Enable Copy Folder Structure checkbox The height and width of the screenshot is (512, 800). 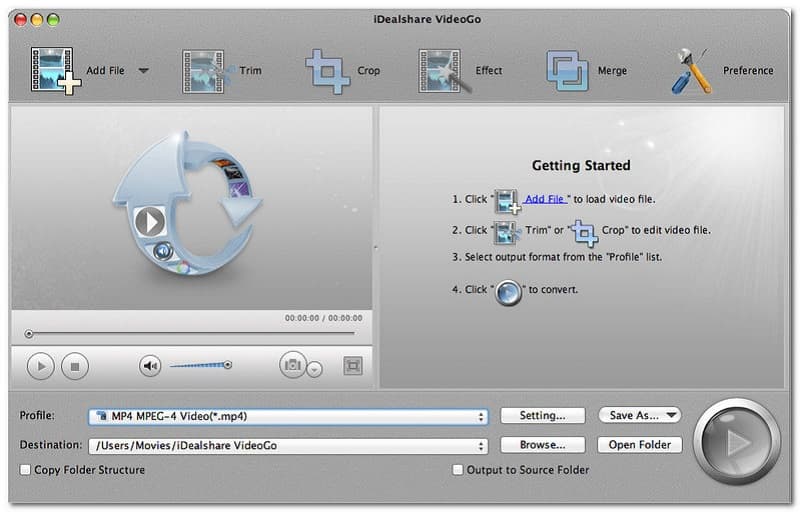[x=25, y=470]
